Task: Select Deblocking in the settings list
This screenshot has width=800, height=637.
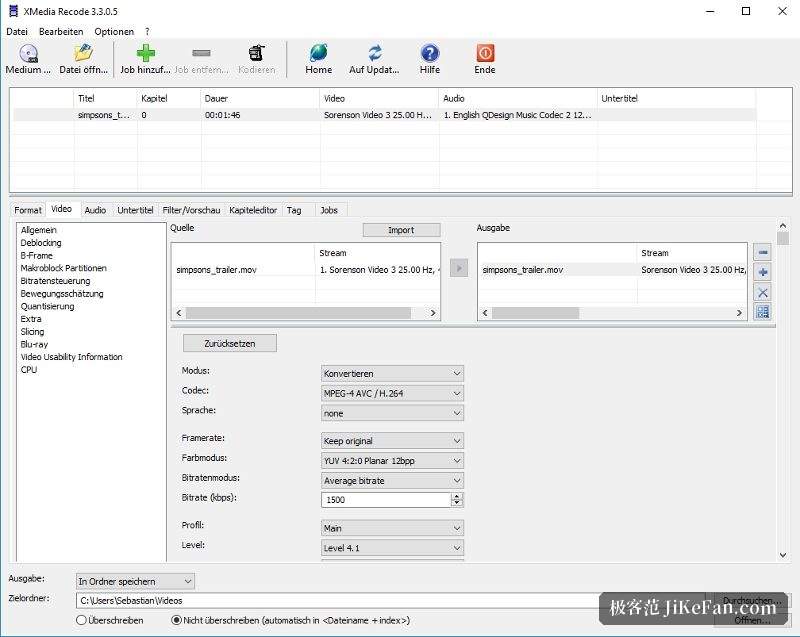Action: coord(41,243)
